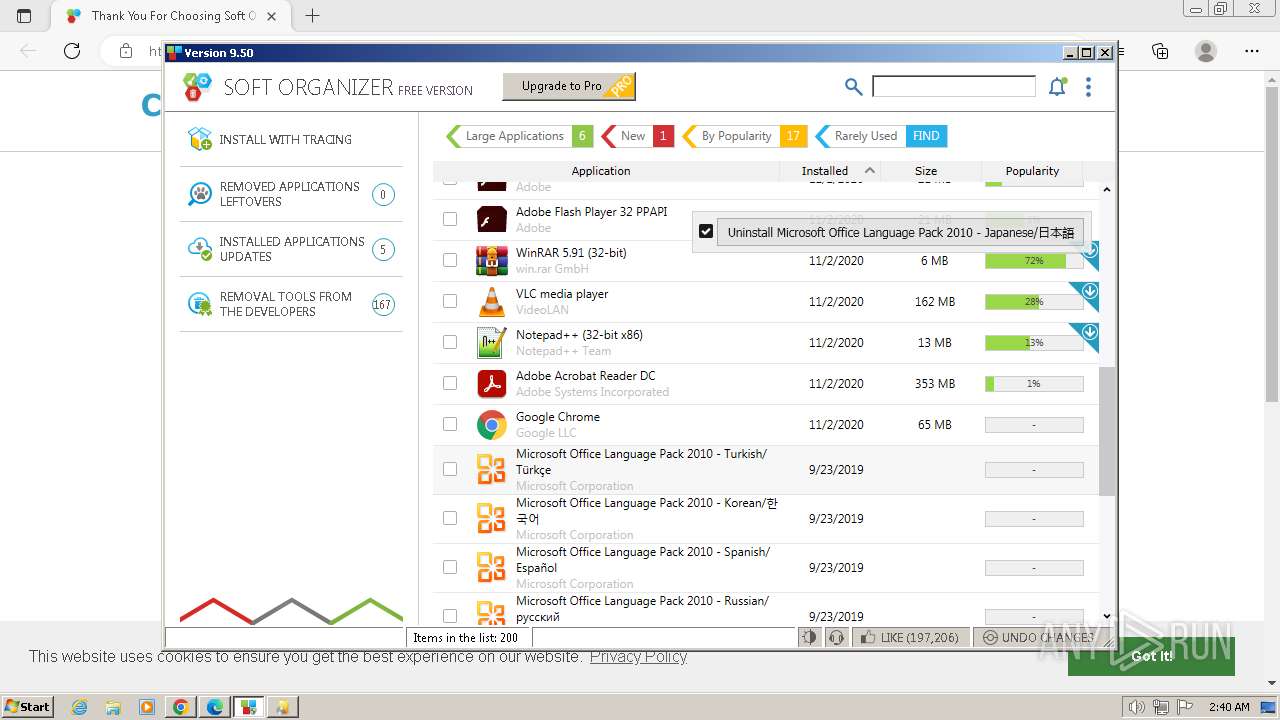The image size is (1280, 720).
Task: Click the search magnifier icon in Soft Organizer
Action: pos(853,87)
